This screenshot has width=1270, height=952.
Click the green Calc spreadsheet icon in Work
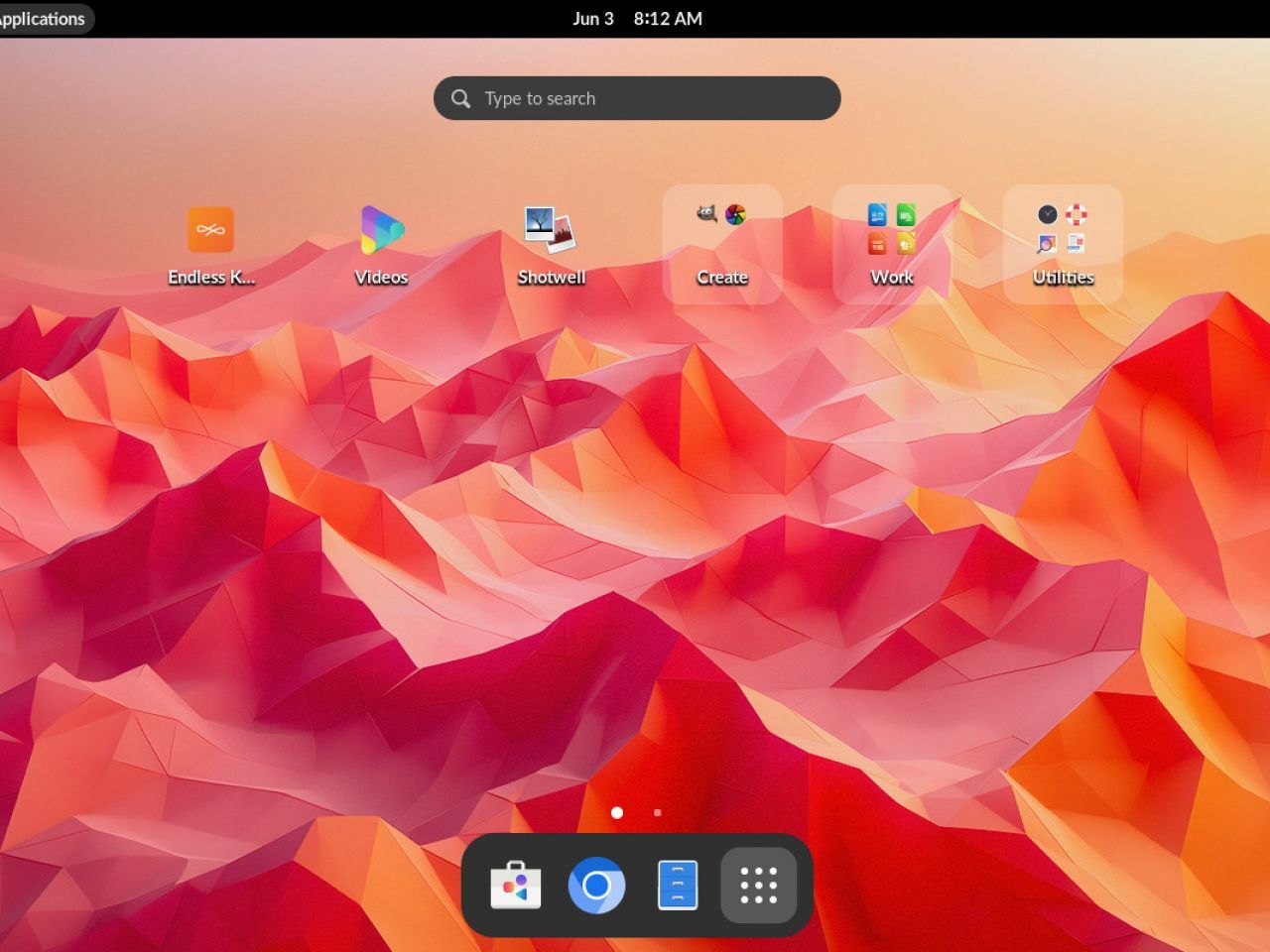[x=906, y=214]
